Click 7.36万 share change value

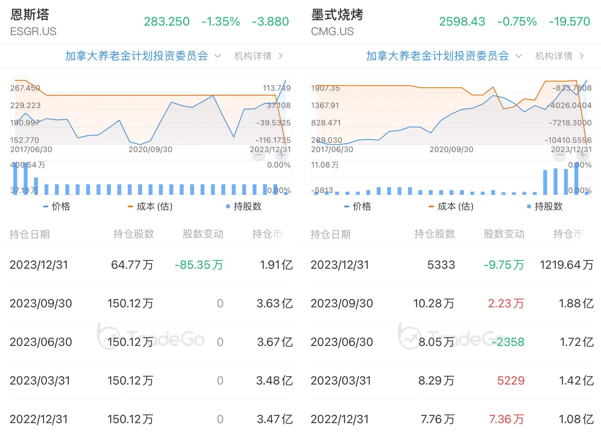[506, 419]
